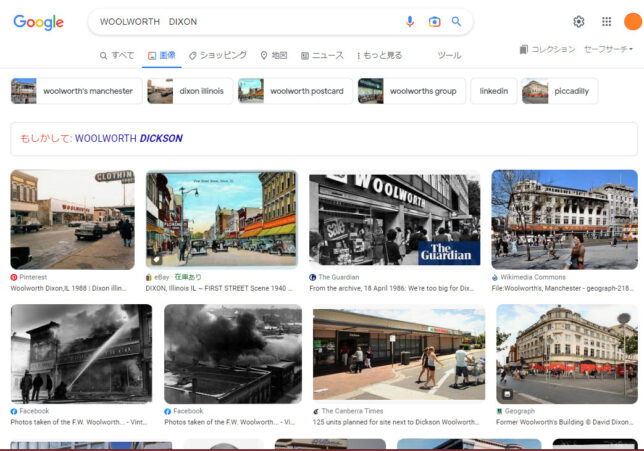Open Wikimedia Commons Manchester Woolworths image
The height and width of the screenshot is (451, 644).
point(564,220)
